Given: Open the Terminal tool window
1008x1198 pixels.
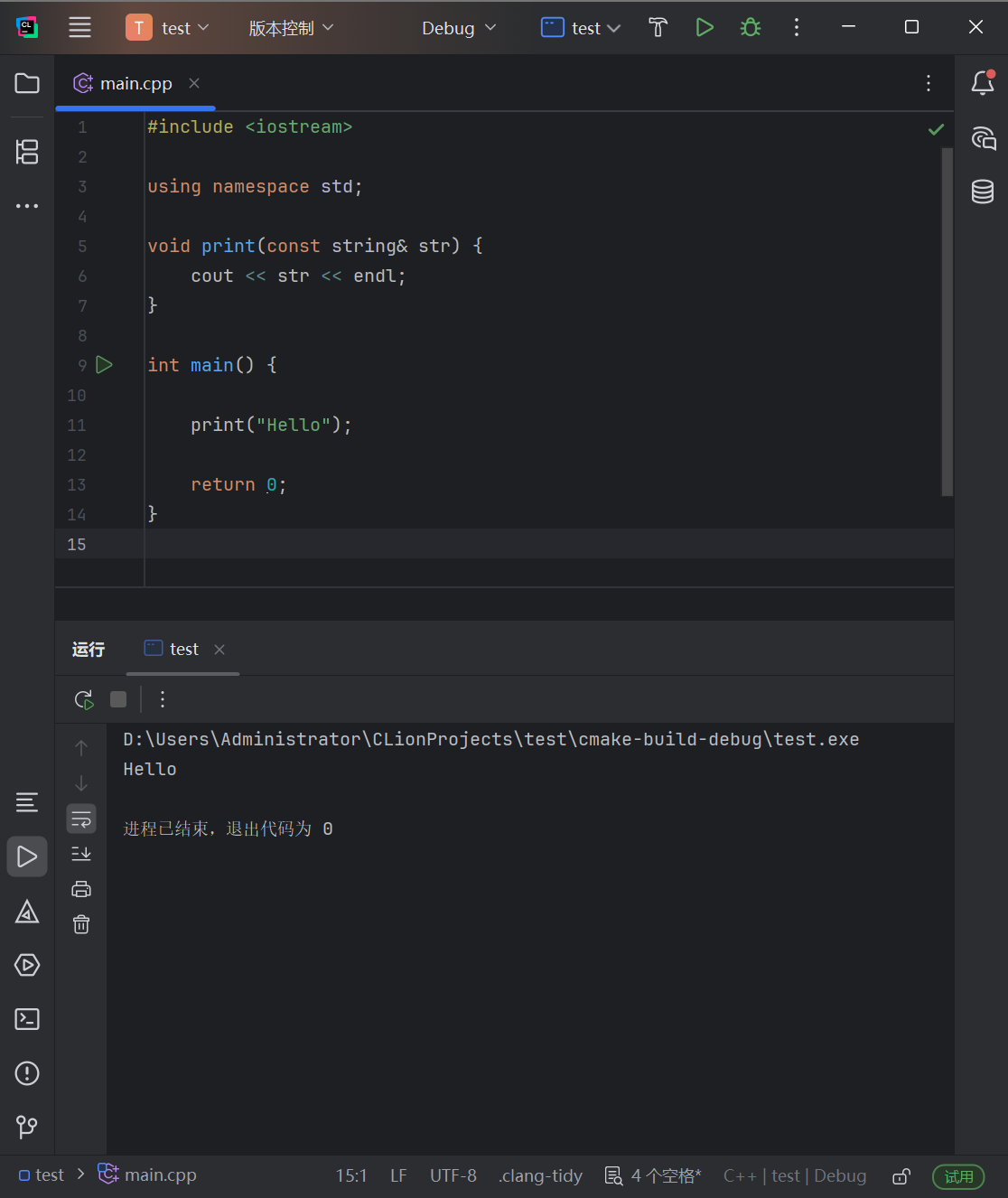Looking at the screenshot, I should click(x=27, y=1019).
